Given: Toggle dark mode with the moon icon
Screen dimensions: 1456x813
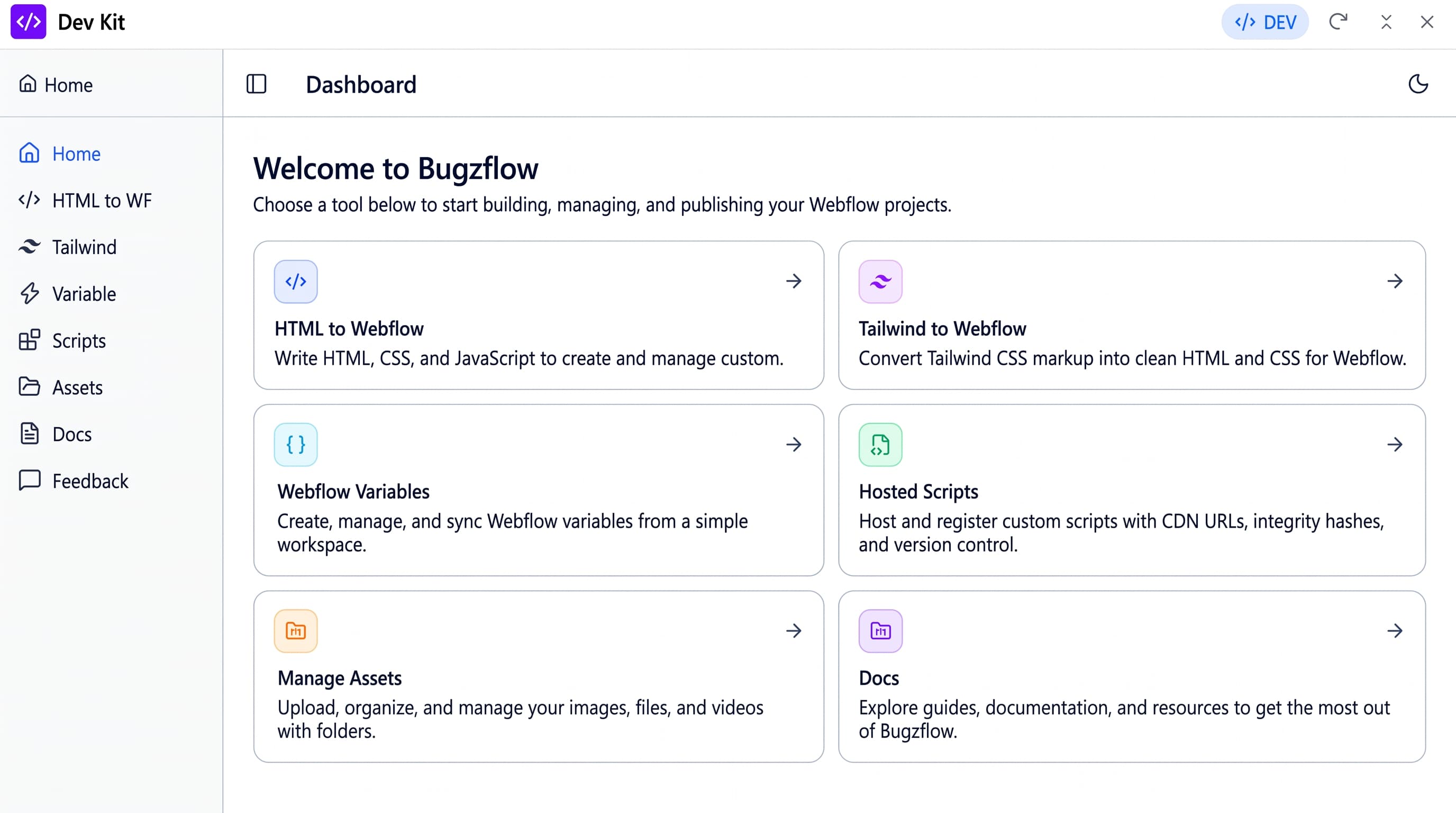Looking at the screenshot, I should pos(1417,84).
